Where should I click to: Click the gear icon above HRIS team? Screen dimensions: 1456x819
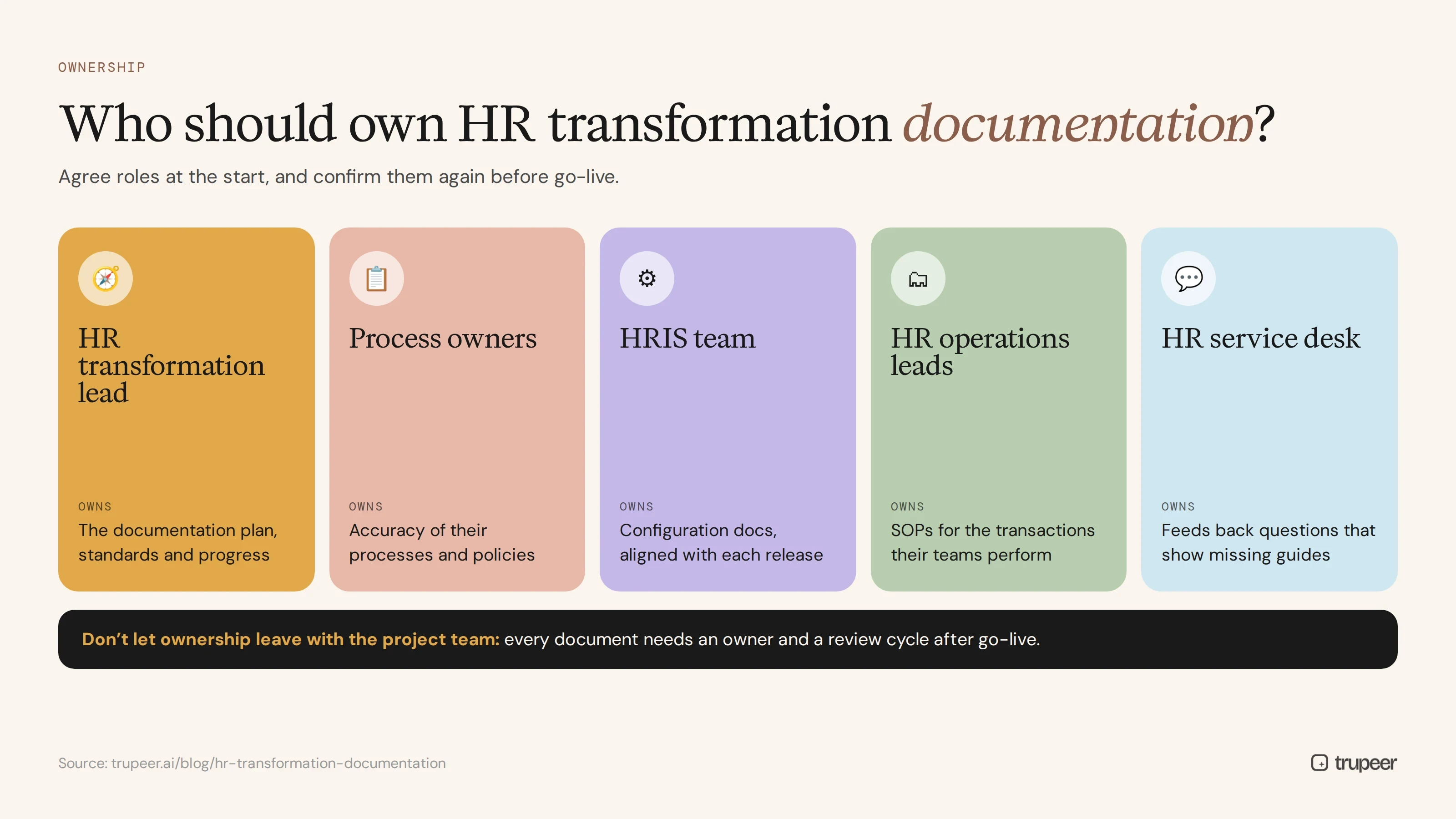pos(647,278)
